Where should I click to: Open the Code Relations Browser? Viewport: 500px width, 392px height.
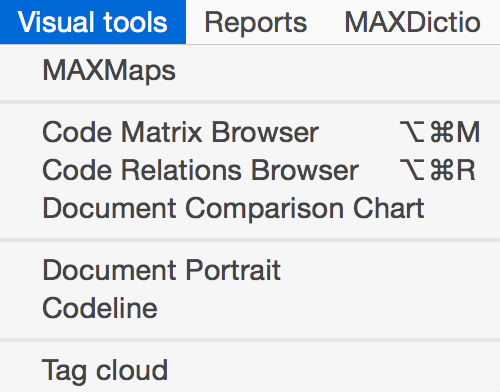click(250, 170)
